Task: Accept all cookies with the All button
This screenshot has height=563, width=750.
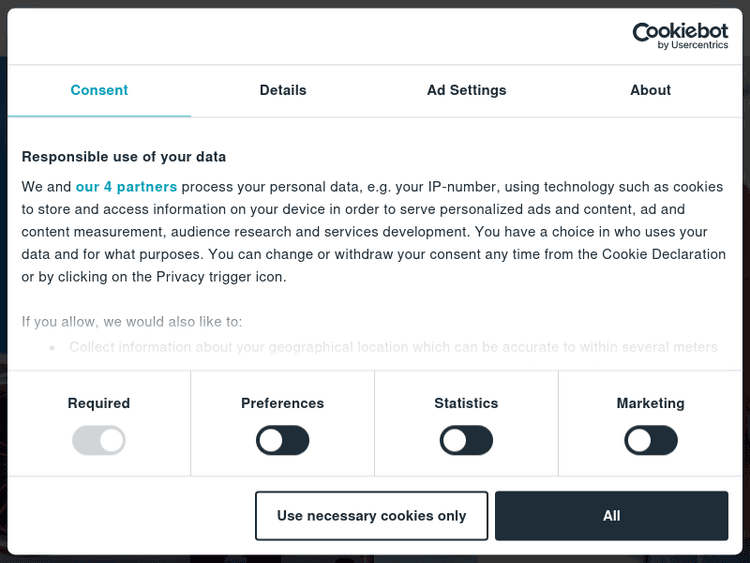Action: pos(611,516)
